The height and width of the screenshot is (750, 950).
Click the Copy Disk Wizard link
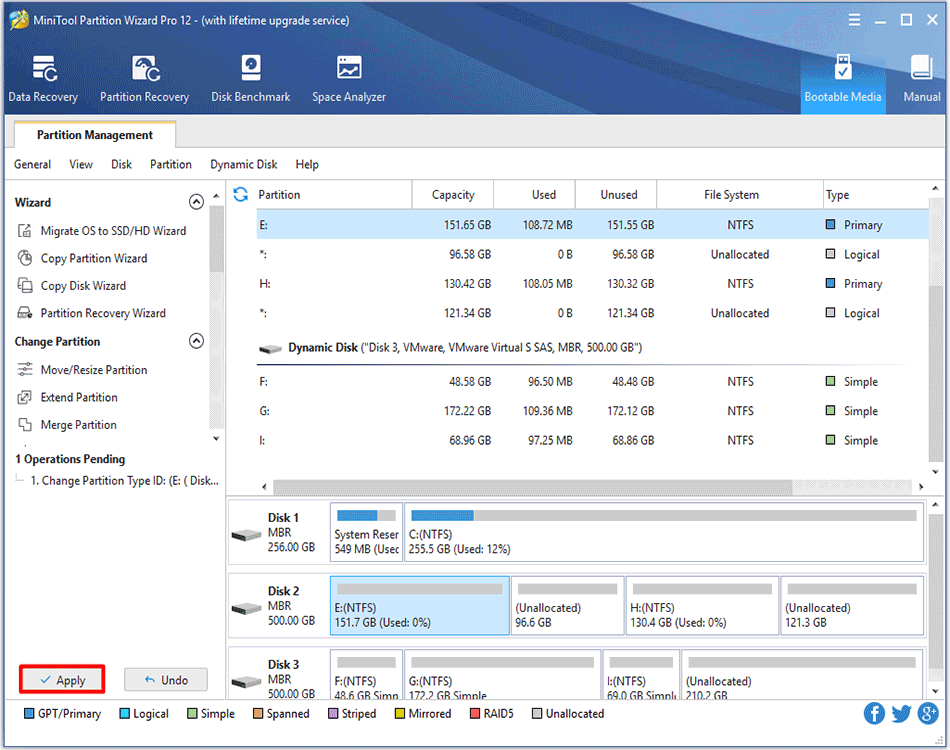(83, 285)
